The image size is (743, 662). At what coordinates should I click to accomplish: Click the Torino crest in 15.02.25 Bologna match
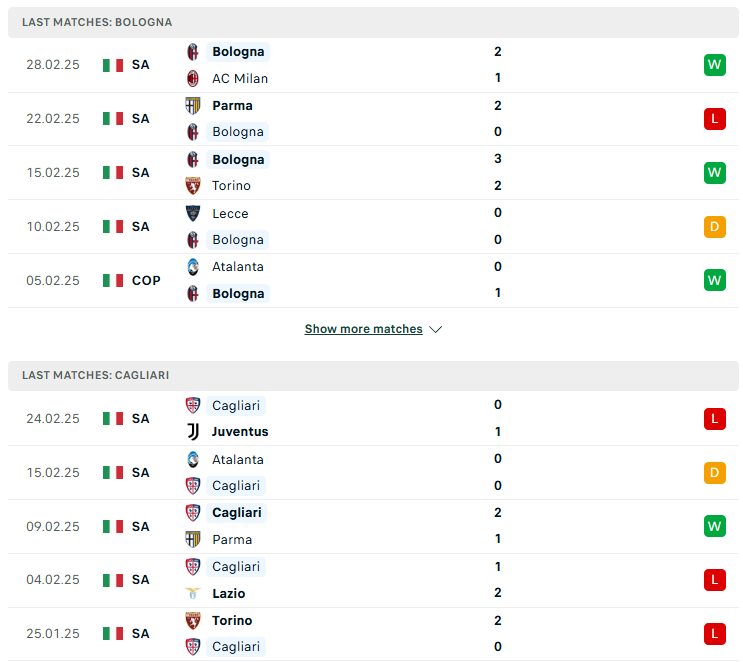192,186
